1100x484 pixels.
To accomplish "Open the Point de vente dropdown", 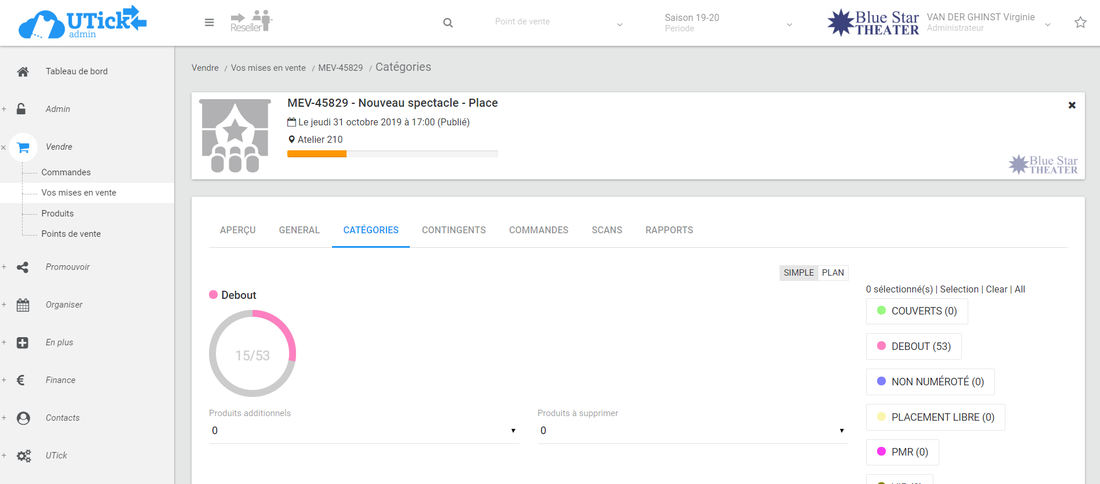I will click(x=558, y=23).
